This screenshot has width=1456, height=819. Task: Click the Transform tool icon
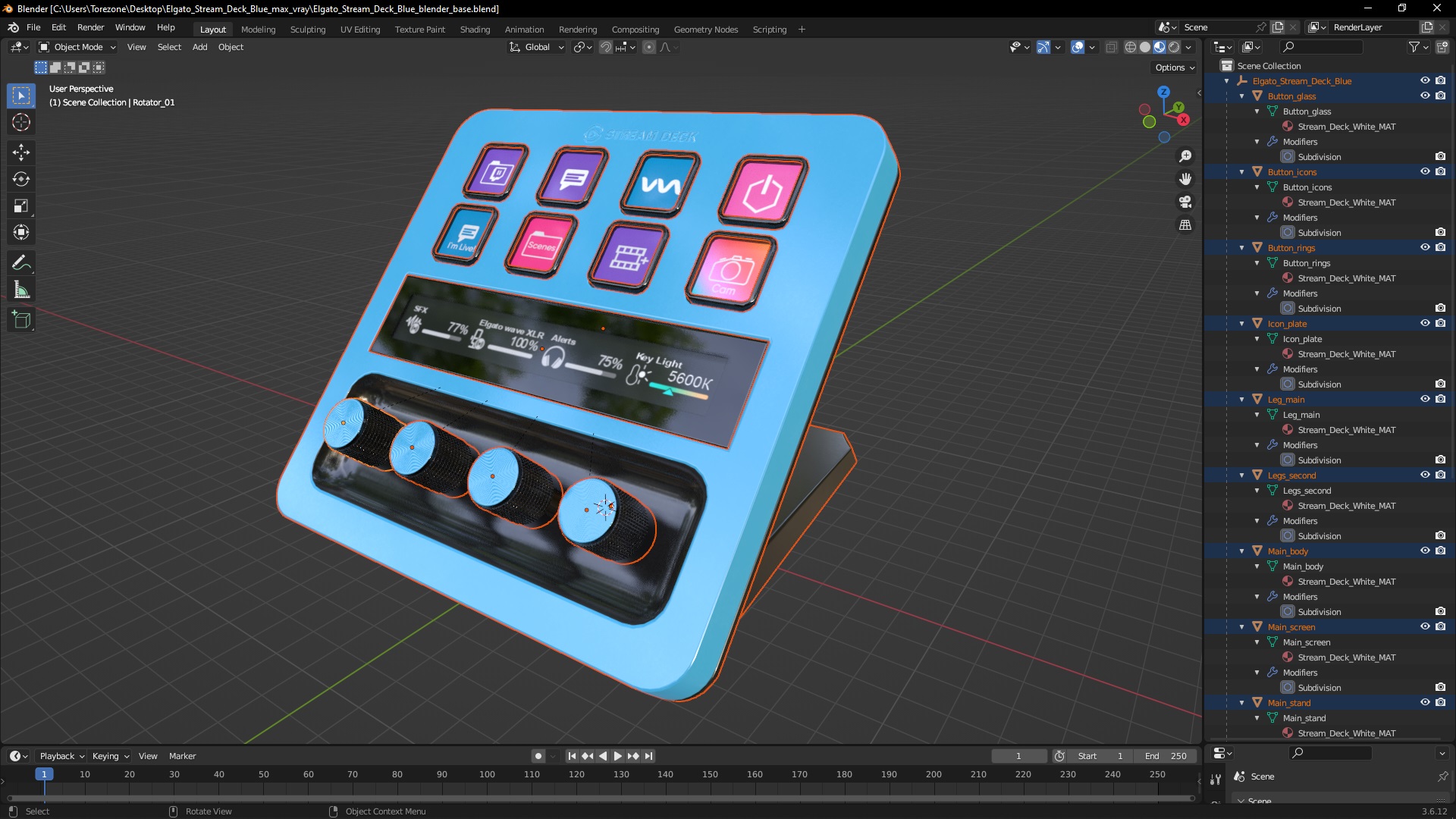22,232
